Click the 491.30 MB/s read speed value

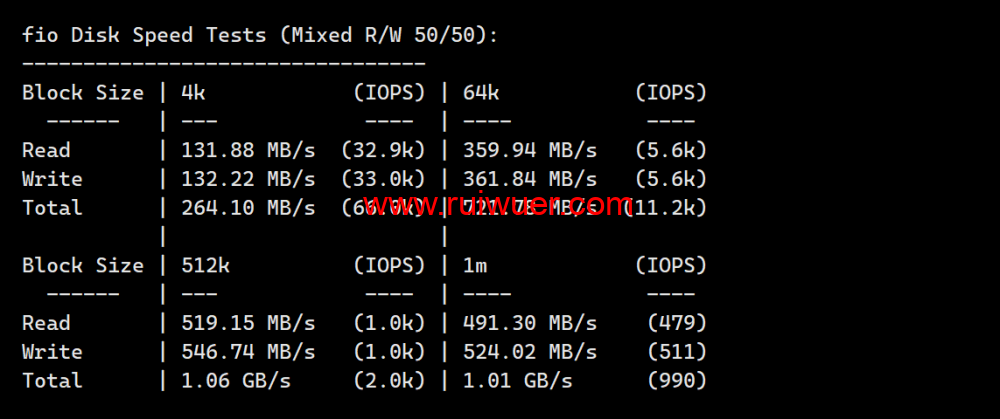[530, 324]
